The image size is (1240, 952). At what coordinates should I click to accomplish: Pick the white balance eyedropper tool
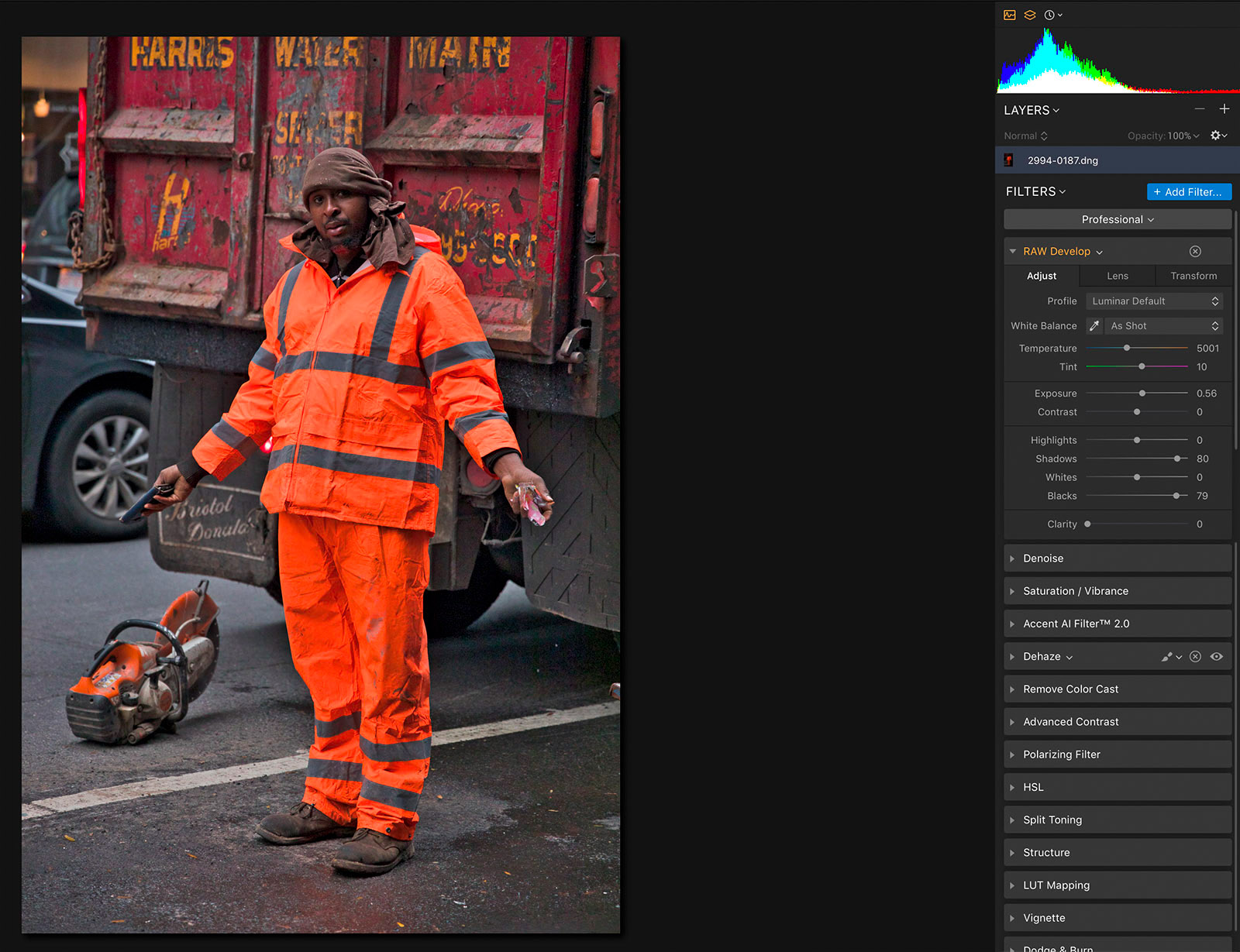click(1094, 326)
